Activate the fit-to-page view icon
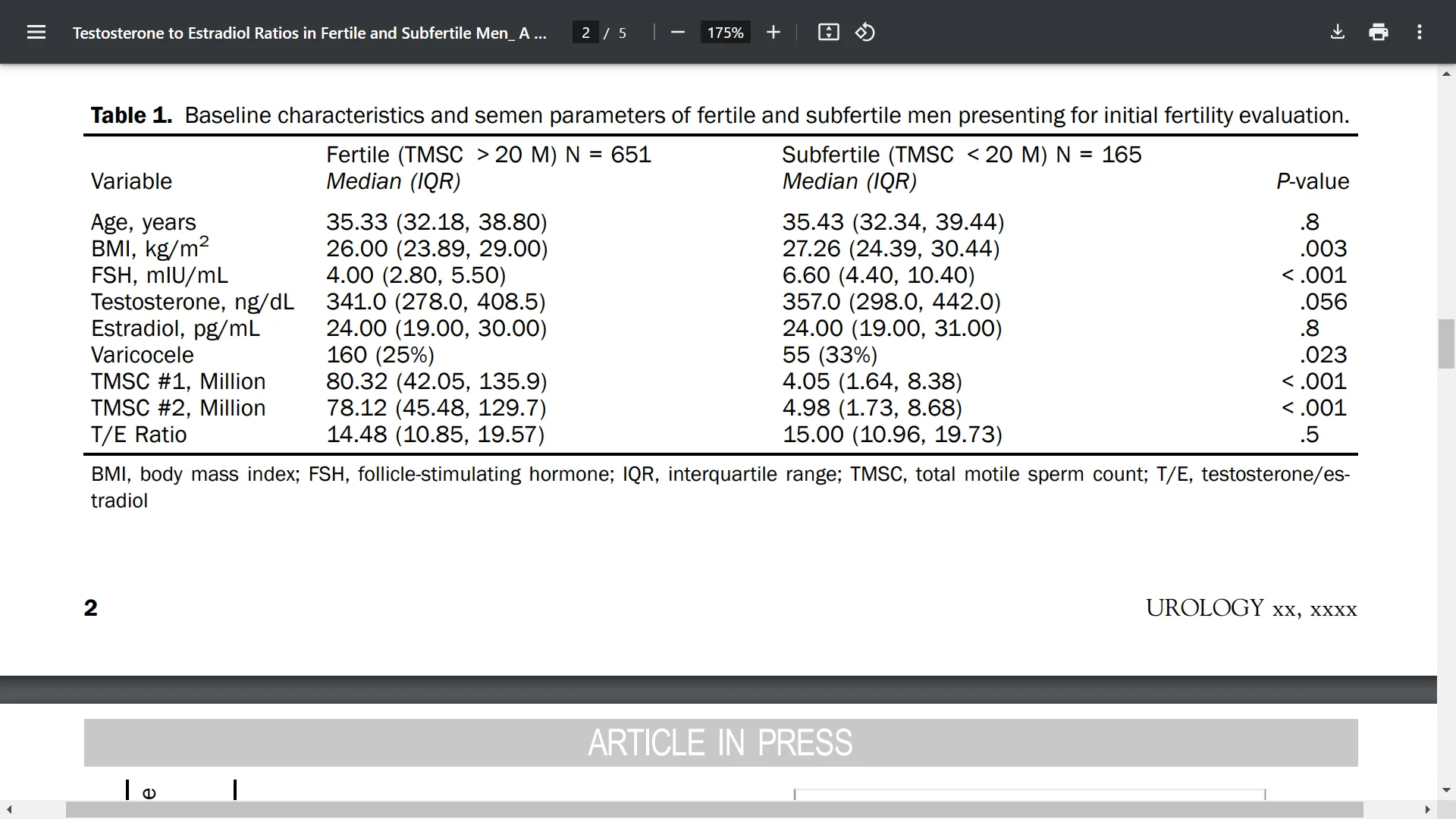1456x819 pixels. (x=828, y=32)
